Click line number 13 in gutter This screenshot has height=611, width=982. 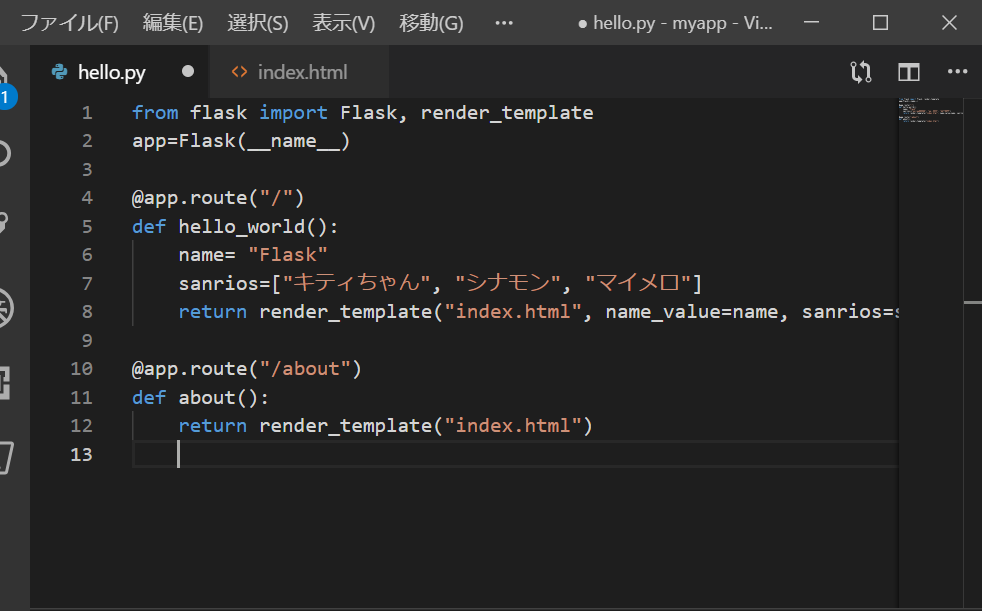point(81,455)
